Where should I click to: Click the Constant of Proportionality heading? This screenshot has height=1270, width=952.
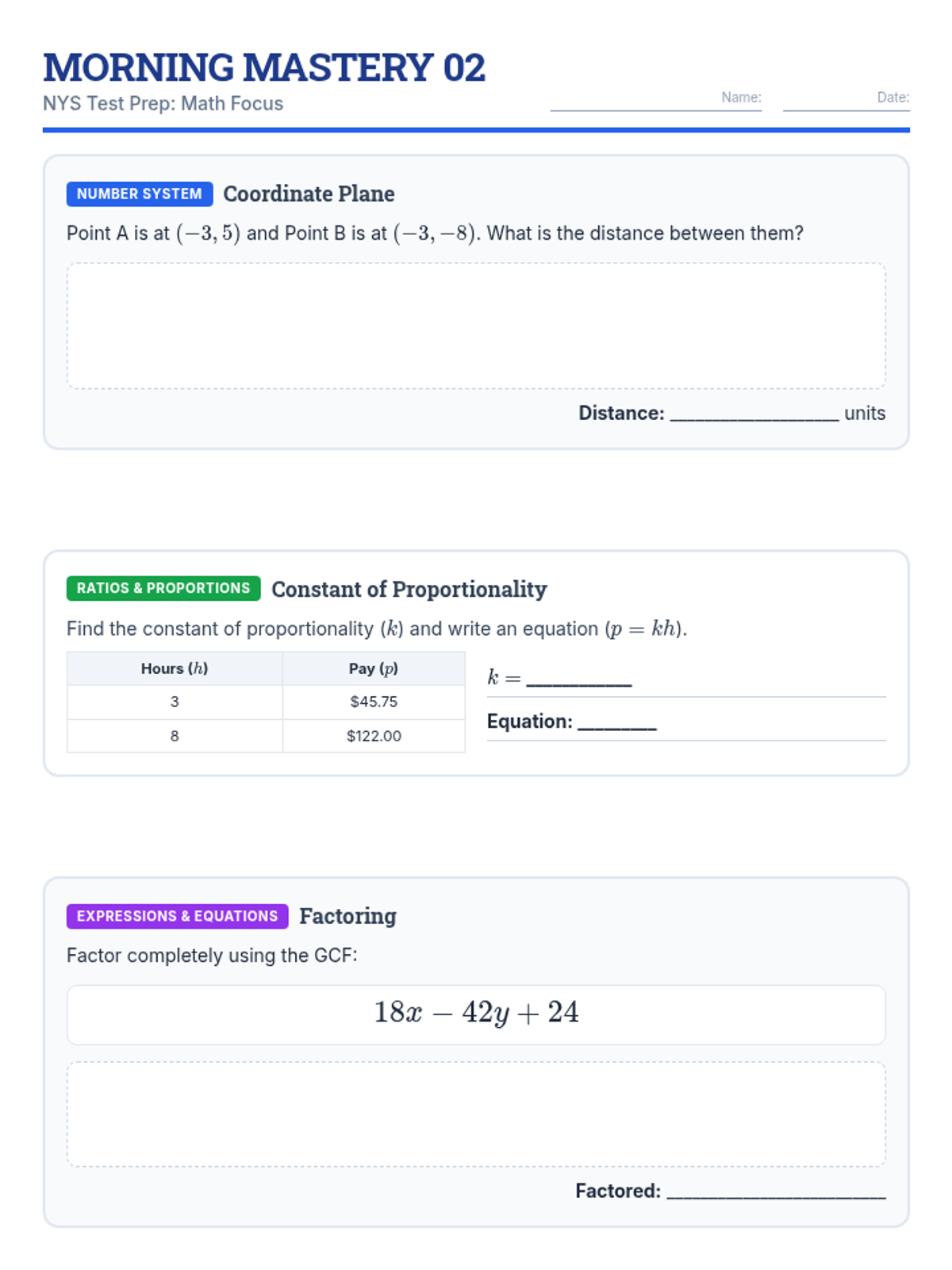[409, 589]
